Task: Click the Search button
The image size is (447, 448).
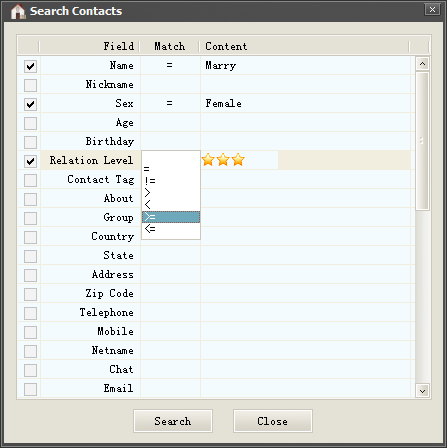Action: click(173, 421)
